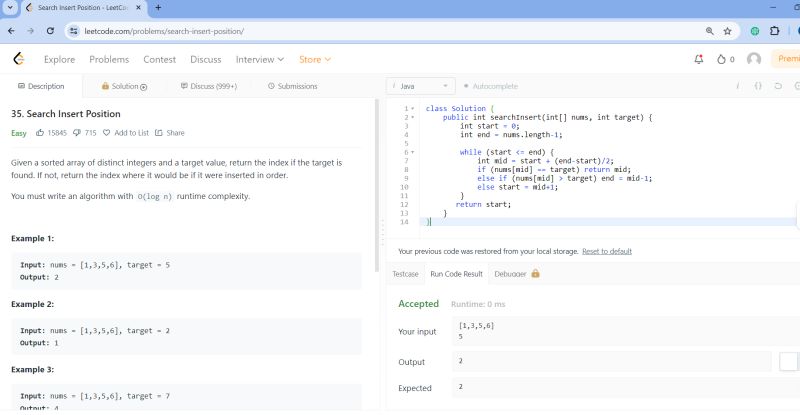Open the user profile avatar
This screenshot has height=415, width=800.
click(x=754, y=59)
